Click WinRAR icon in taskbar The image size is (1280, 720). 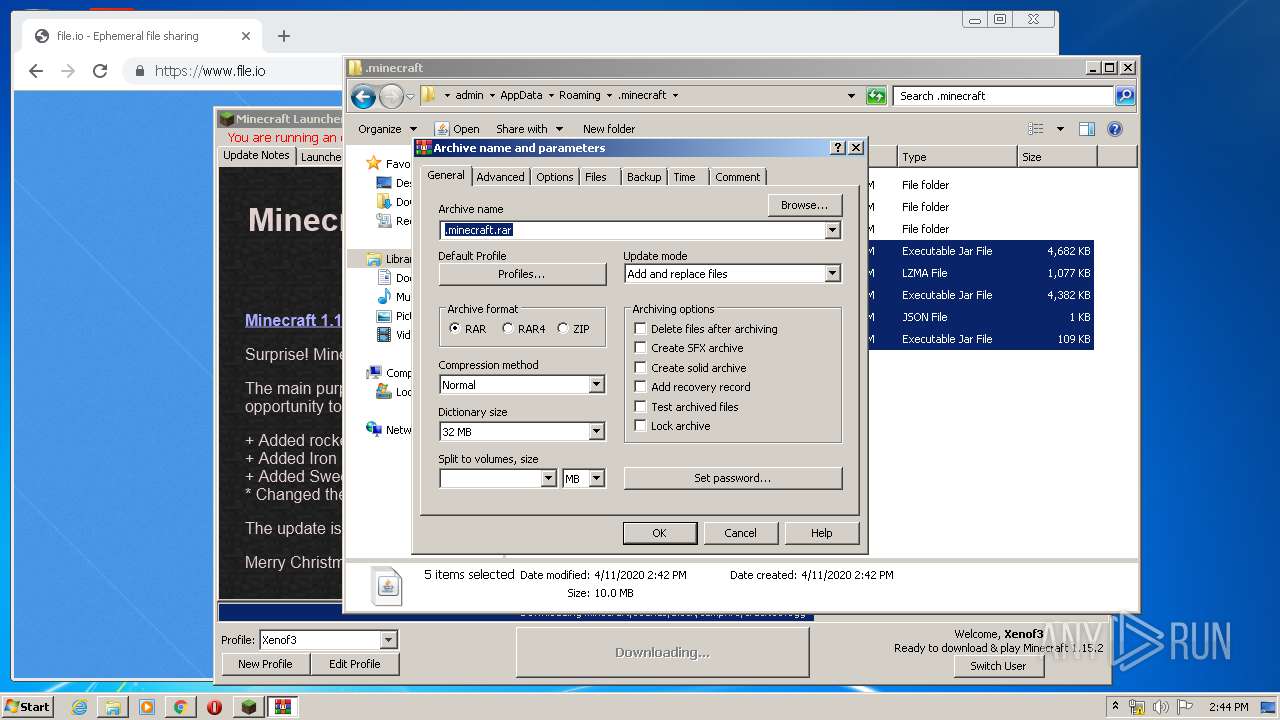point(282,707)
